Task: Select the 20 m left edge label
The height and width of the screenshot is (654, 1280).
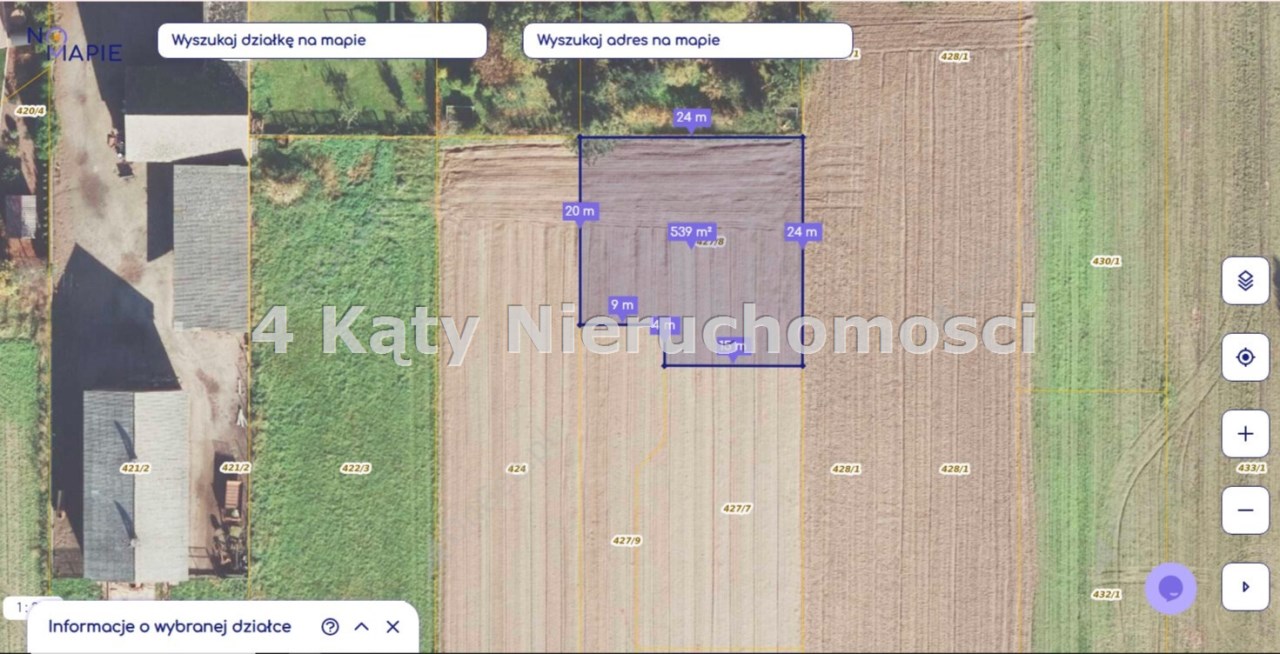Action: click(580, 211)
